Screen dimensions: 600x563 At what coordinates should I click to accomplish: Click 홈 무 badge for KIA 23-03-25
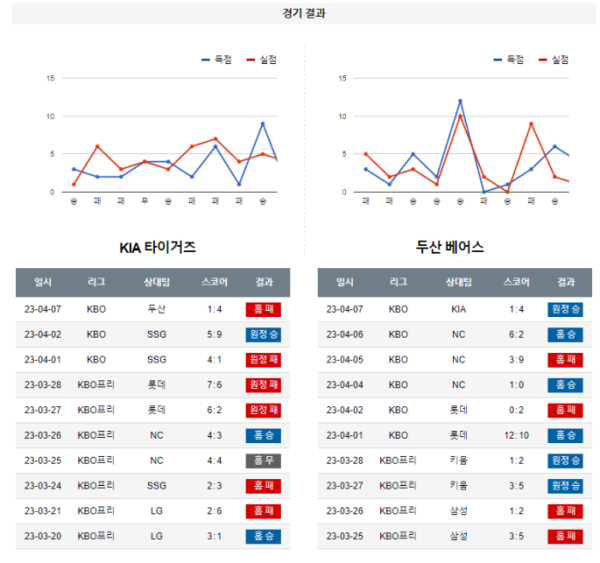point(263,460)
